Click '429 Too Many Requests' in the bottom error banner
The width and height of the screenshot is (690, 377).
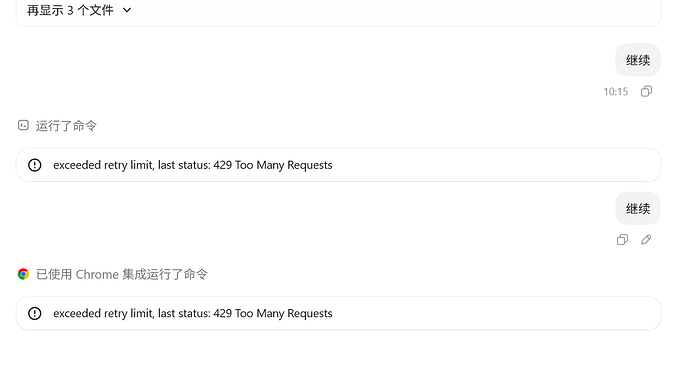(x=273, y=313)
